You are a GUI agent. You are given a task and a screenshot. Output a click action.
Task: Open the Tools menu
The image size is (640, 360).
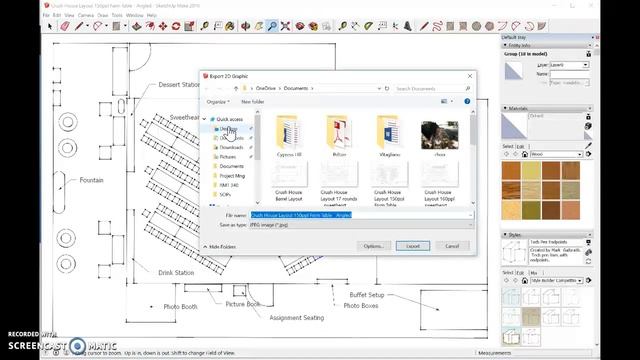click(117, 15)
